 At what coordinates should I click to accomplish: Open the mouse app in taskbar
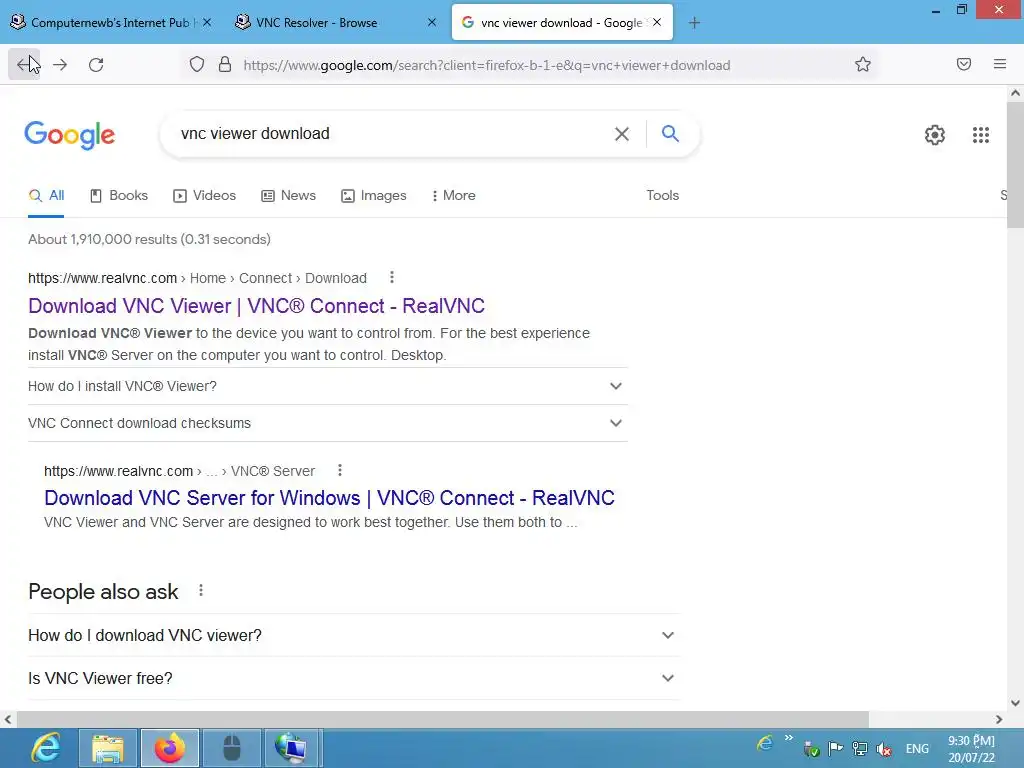pos(232,748)
